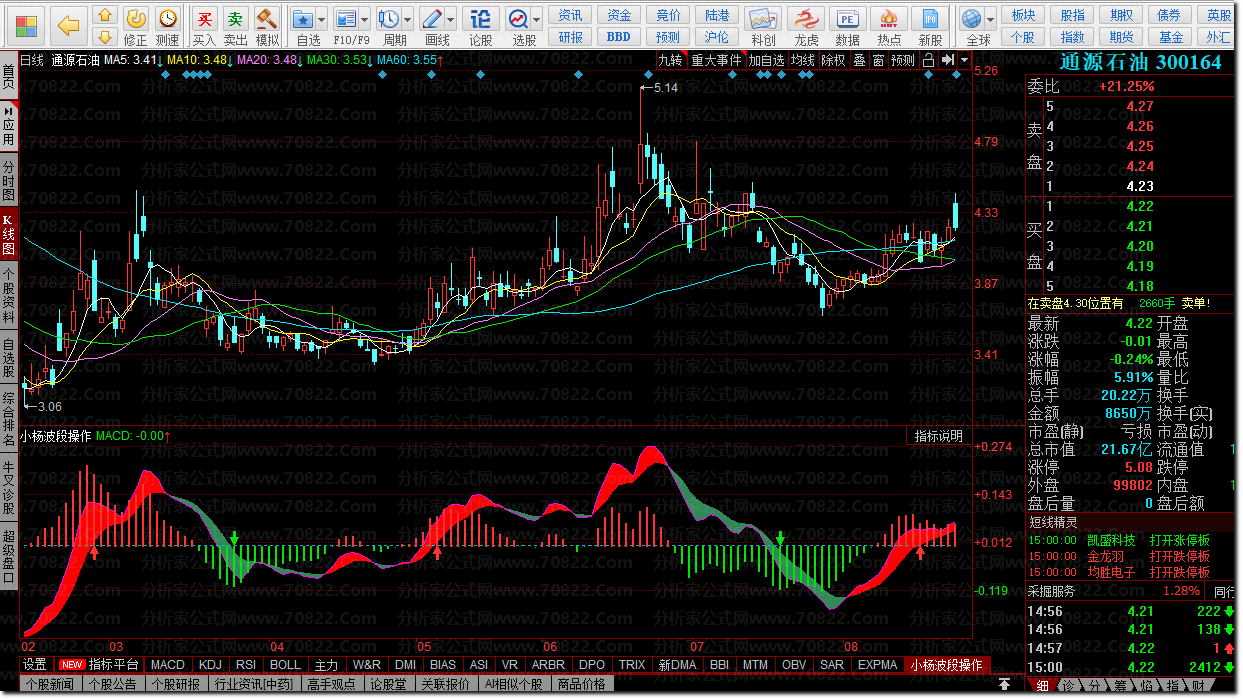Toggle the 均线 moving average display

coord(802,60)
